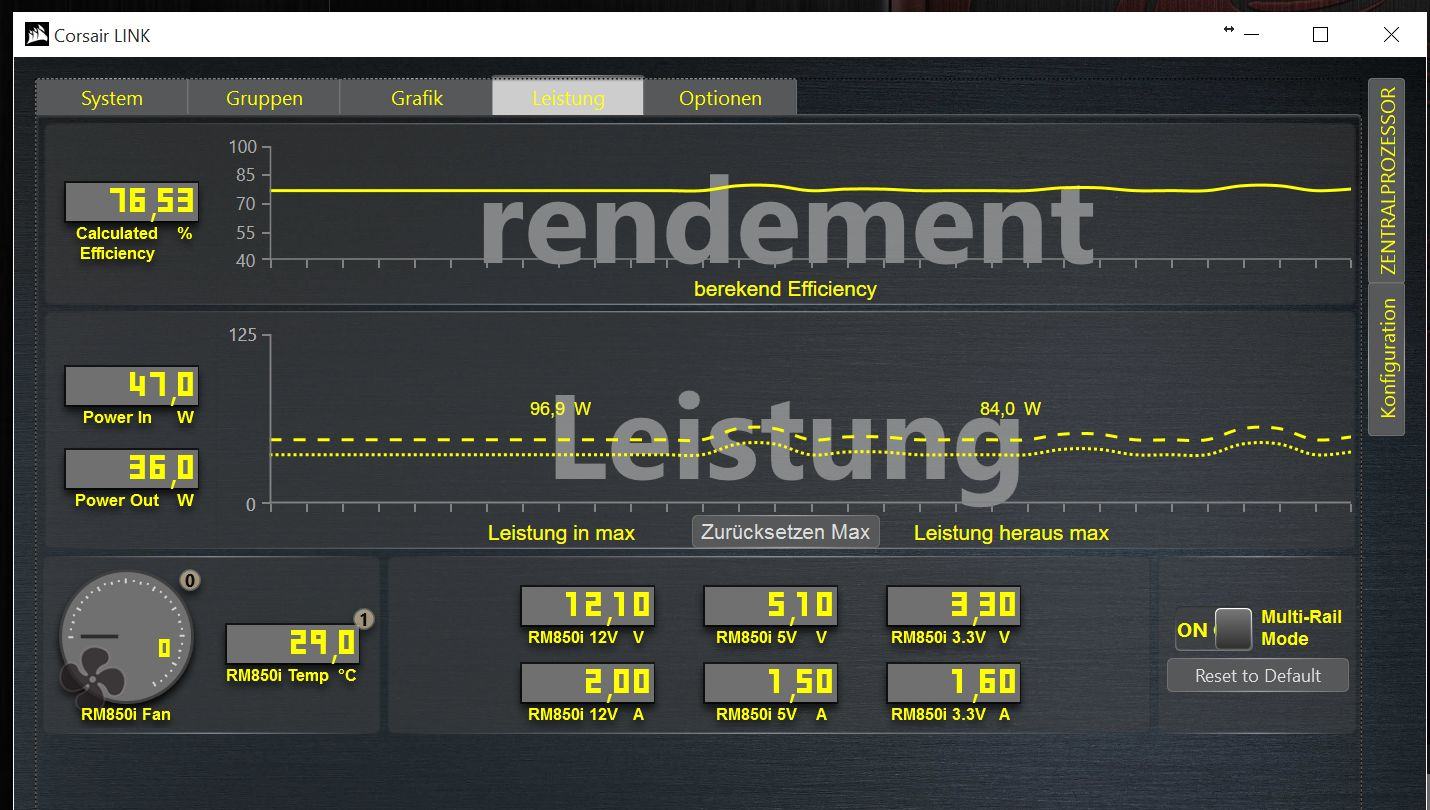Click the RM850i 3.3V voltage readout 3,30
This screenshot has width=1430, height=810.
(x=953, y=605)
